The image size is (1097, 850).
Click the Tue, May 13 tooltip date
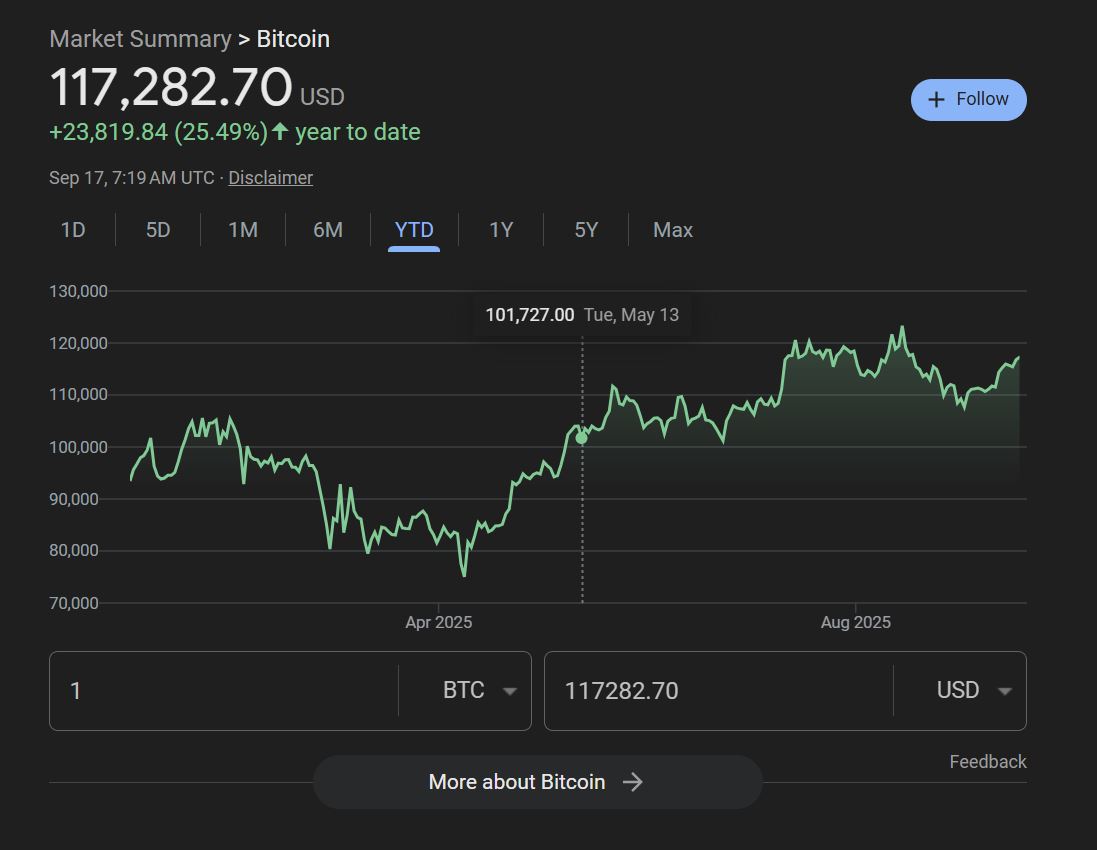pyautogui.click(x=631, y=315)
